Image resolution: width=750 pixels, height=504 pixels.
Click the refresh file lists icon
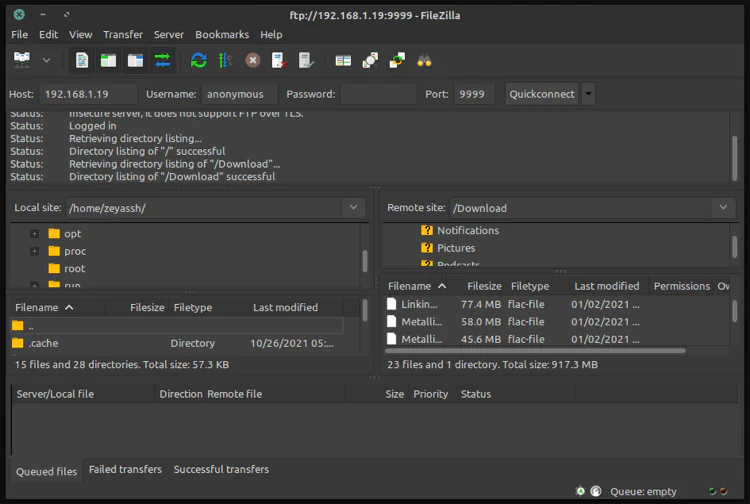click(x=199, y=61)
